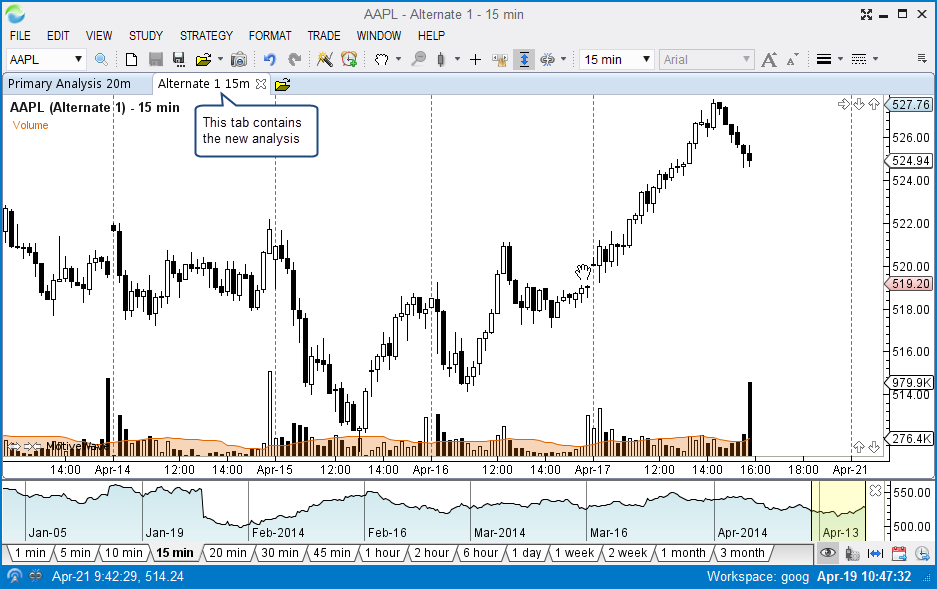Open the STUDY menu

(x=146, y=36)
